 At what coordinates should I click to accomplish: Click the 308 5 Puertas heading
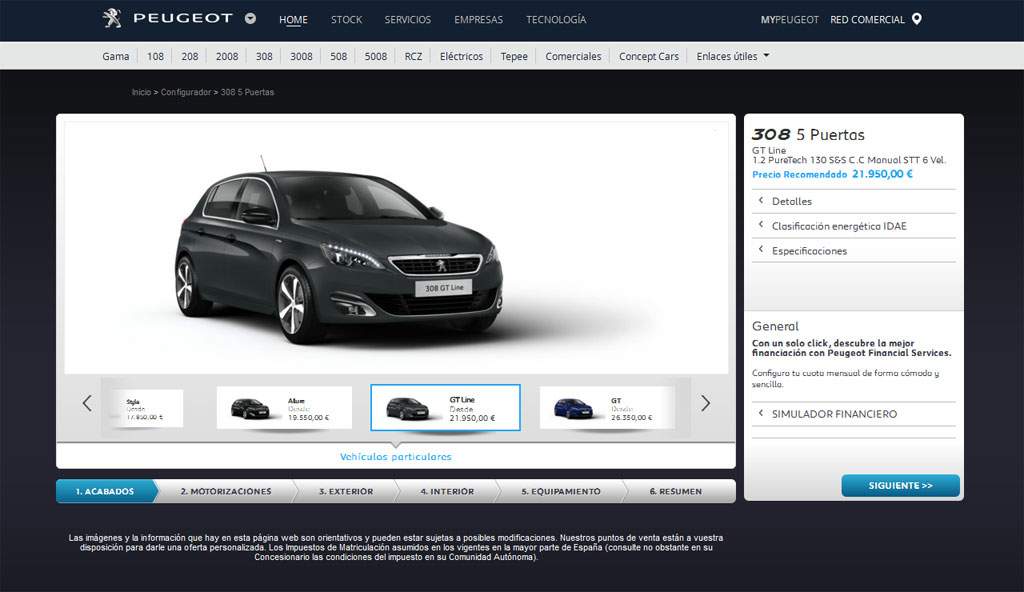808,135
